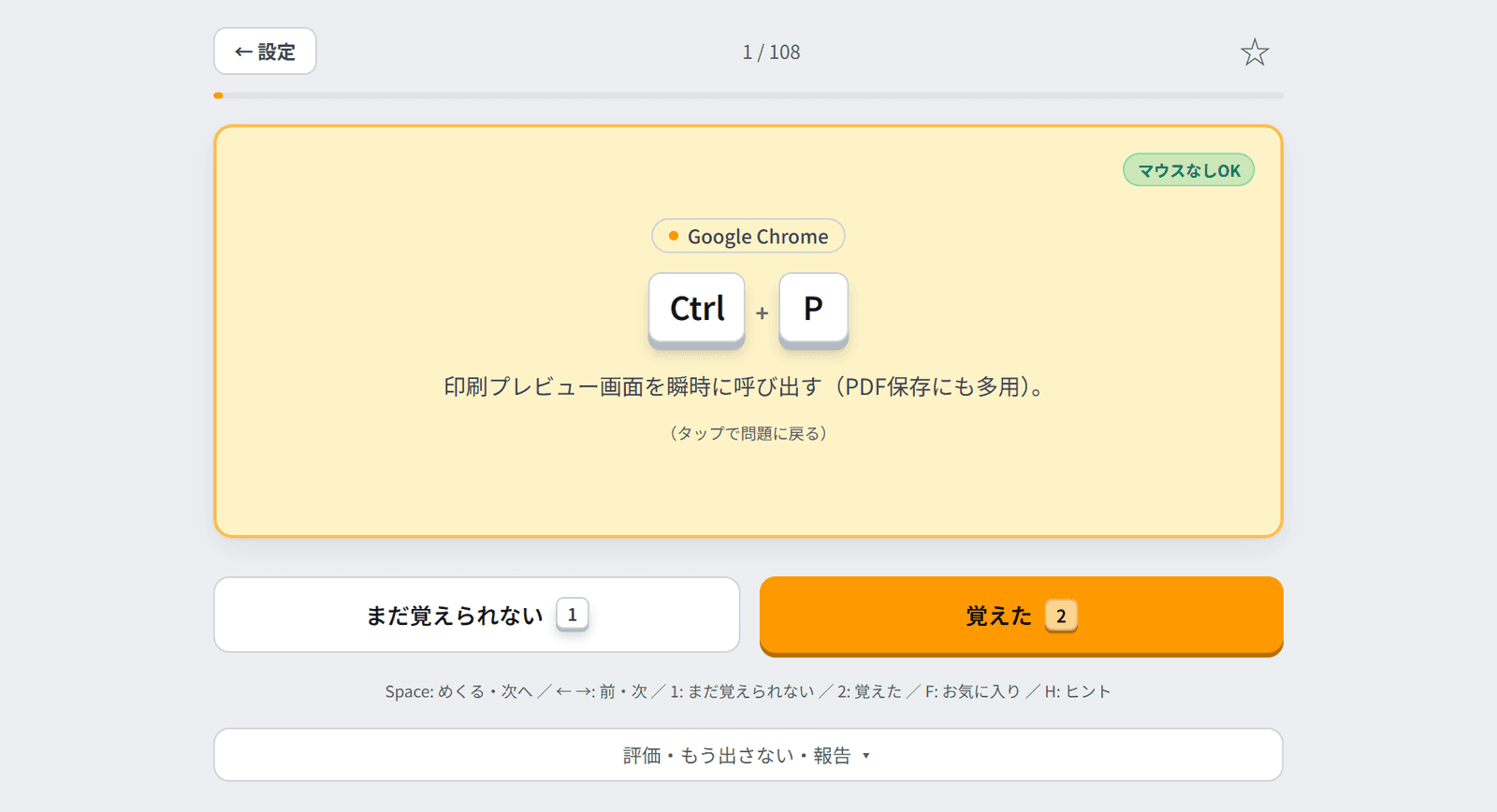Mark card as 覚えた
This screenshot has height=812, width=1497.
[x=1022, y=616]
